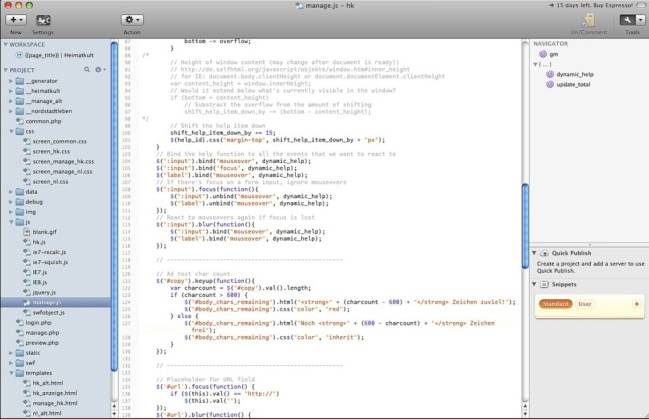Open the project gear options menu
Image resolution: width=649 pixels, height=419 pixels.
coord(99,70)
